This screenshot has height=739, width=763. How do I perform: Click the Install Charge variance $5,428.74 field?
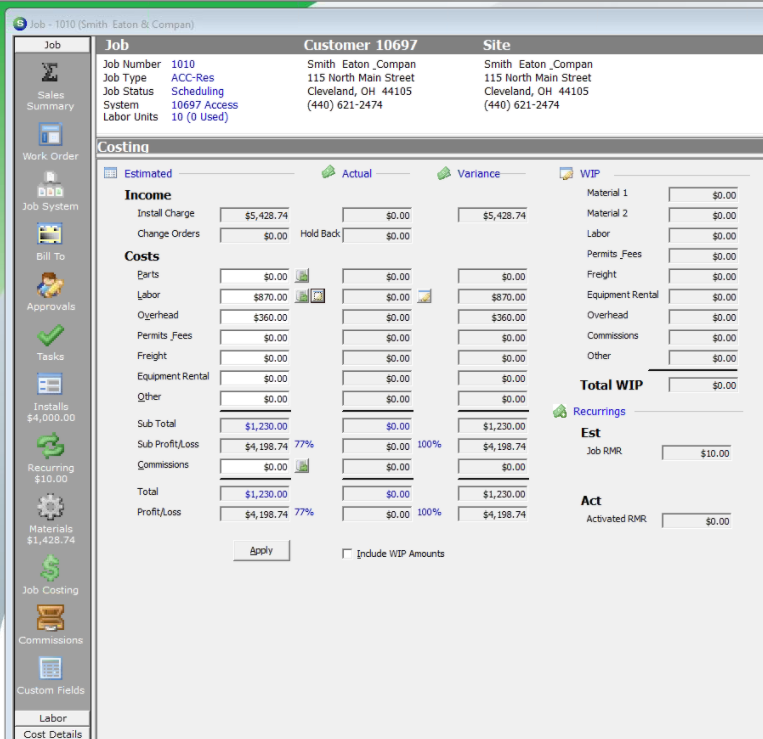pos(492,215)
